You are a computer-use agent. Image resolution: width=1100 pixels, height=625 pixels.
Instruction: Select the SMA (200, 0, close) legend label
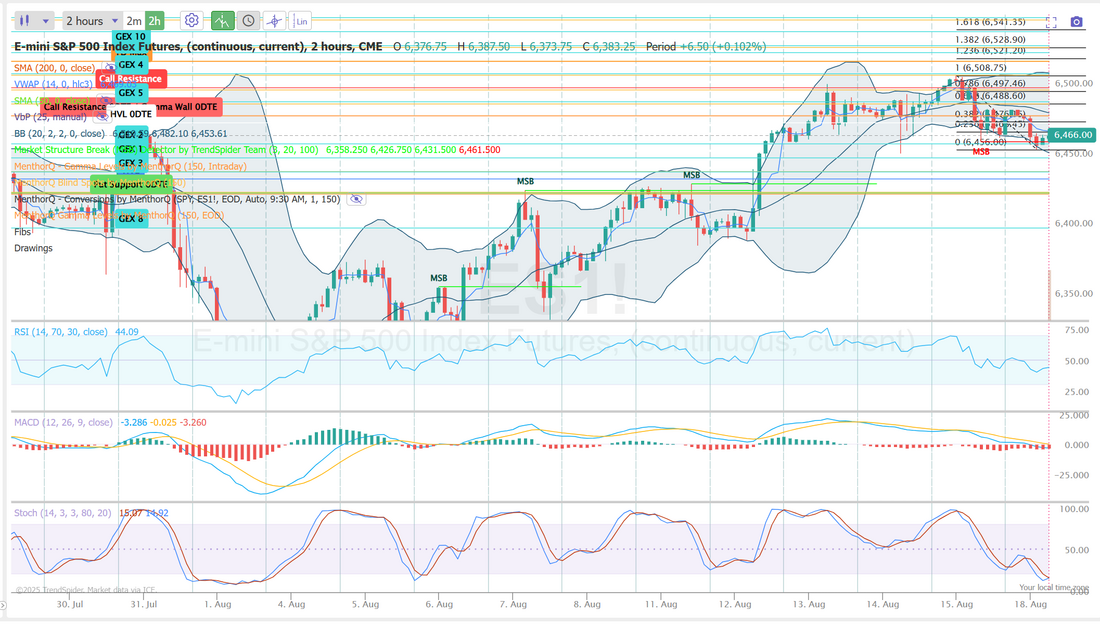[x=54, y=67]
